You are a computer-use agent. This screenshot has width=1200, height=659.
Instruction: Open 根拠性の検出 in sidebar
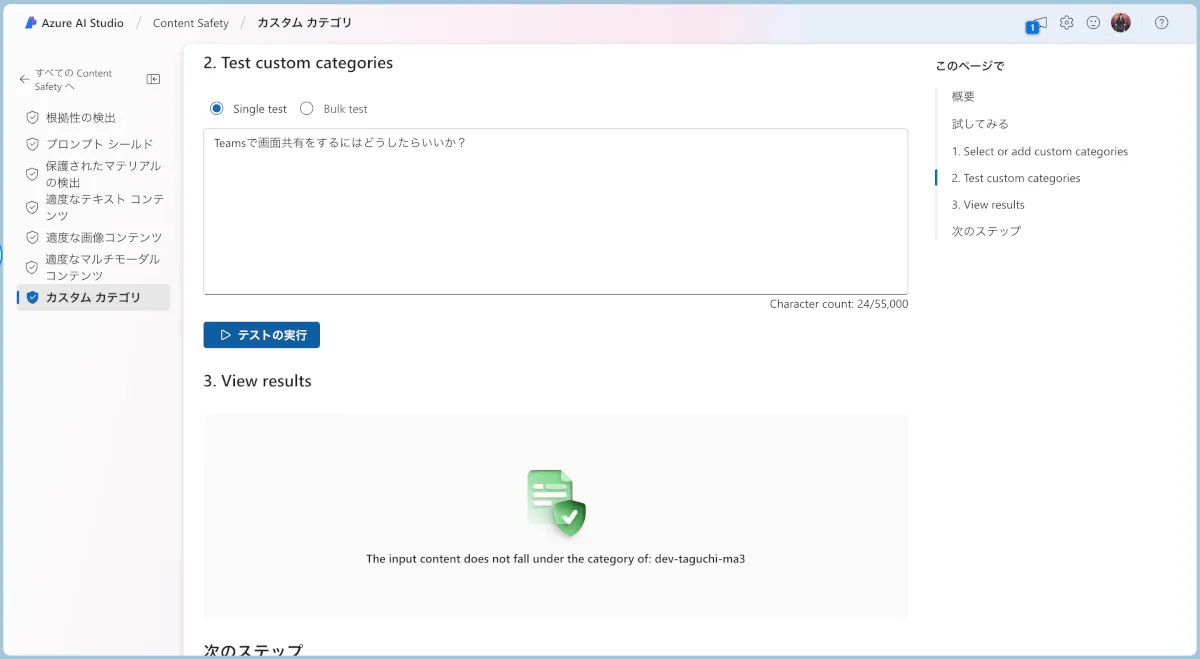tap(81, 117)
